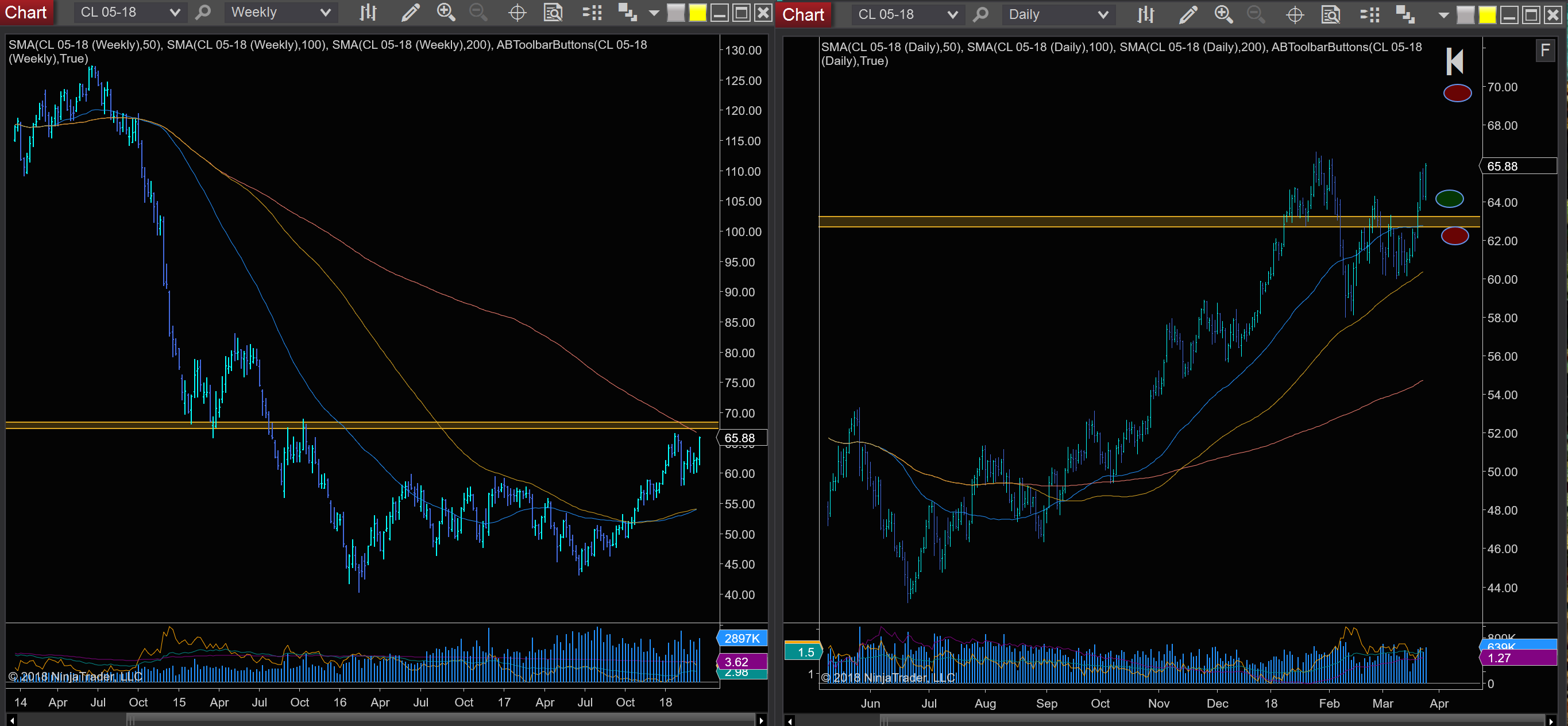The width and height of the screenshot is (1568, 726).
Task: Open the gray link selector on Weekly chart
Action: [x=675, y=12]
